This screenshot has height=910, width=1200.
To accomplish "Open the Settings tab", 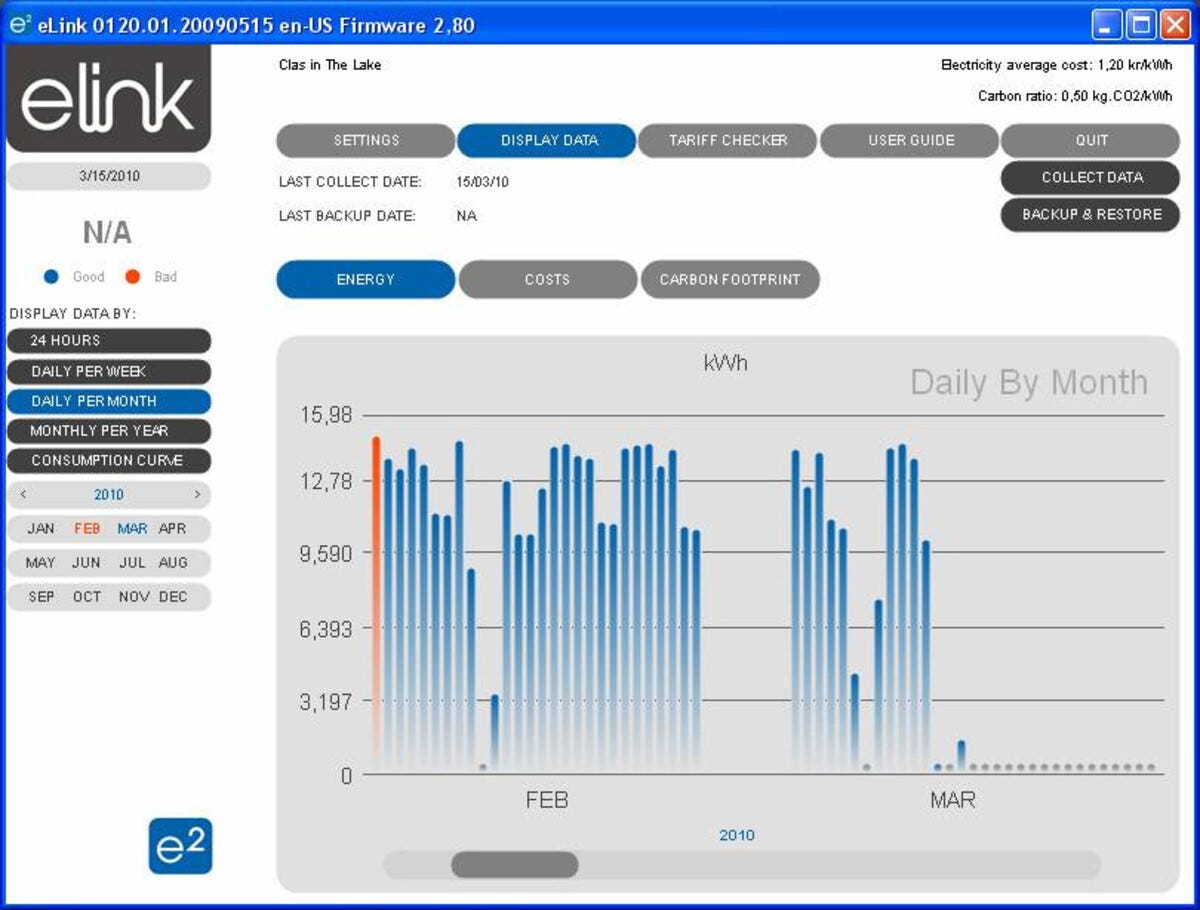I will tap(366, 141).
